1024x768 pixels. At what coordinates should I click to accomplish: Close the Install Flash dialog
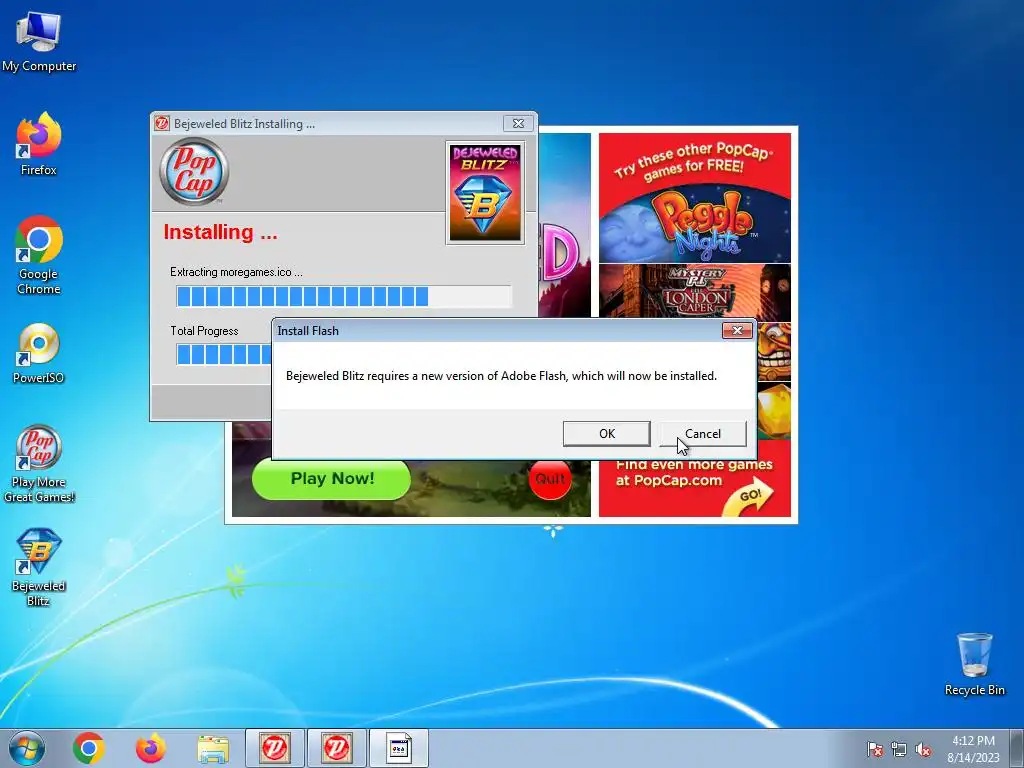click(737, 330)
